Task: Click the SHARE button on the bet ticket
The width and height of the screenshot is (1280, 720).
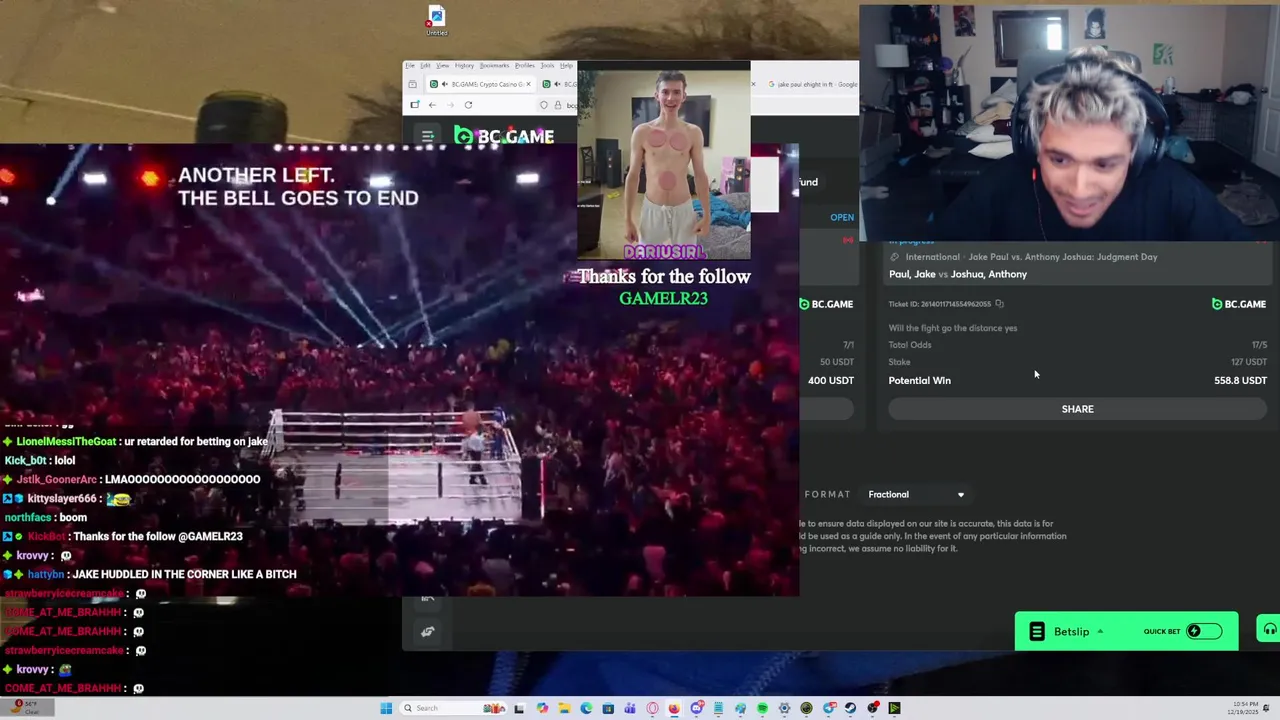Action: click(1077, 409)
